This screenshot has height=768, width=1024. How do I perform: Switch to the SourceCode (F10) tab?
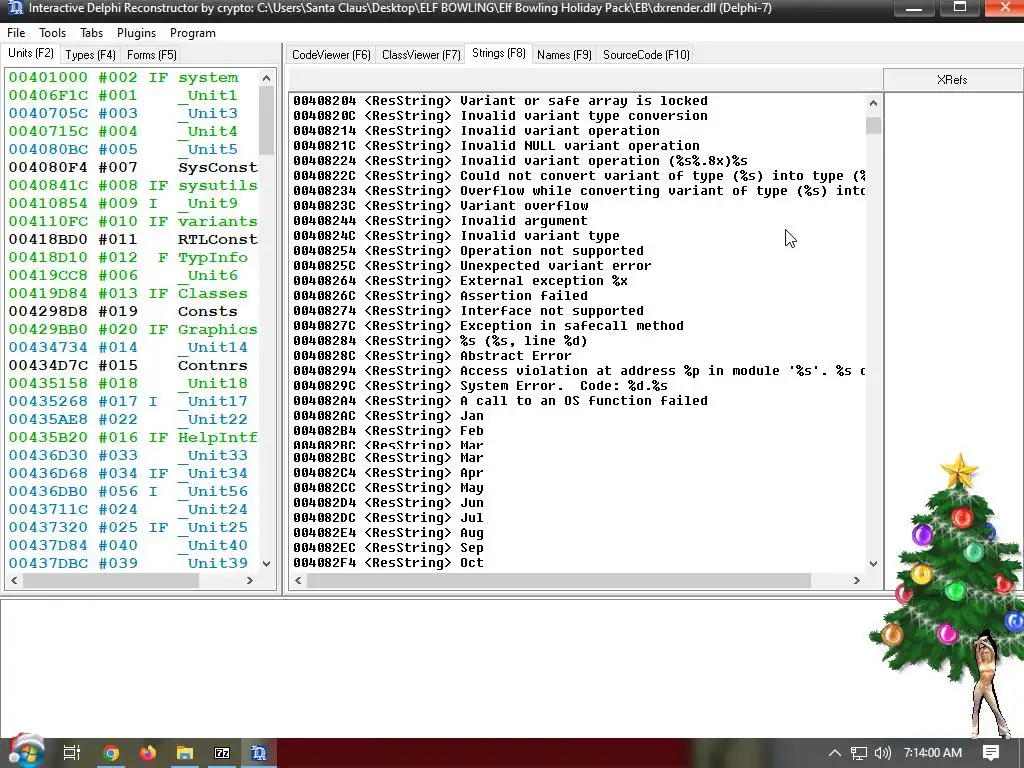[x=646, y=55]
